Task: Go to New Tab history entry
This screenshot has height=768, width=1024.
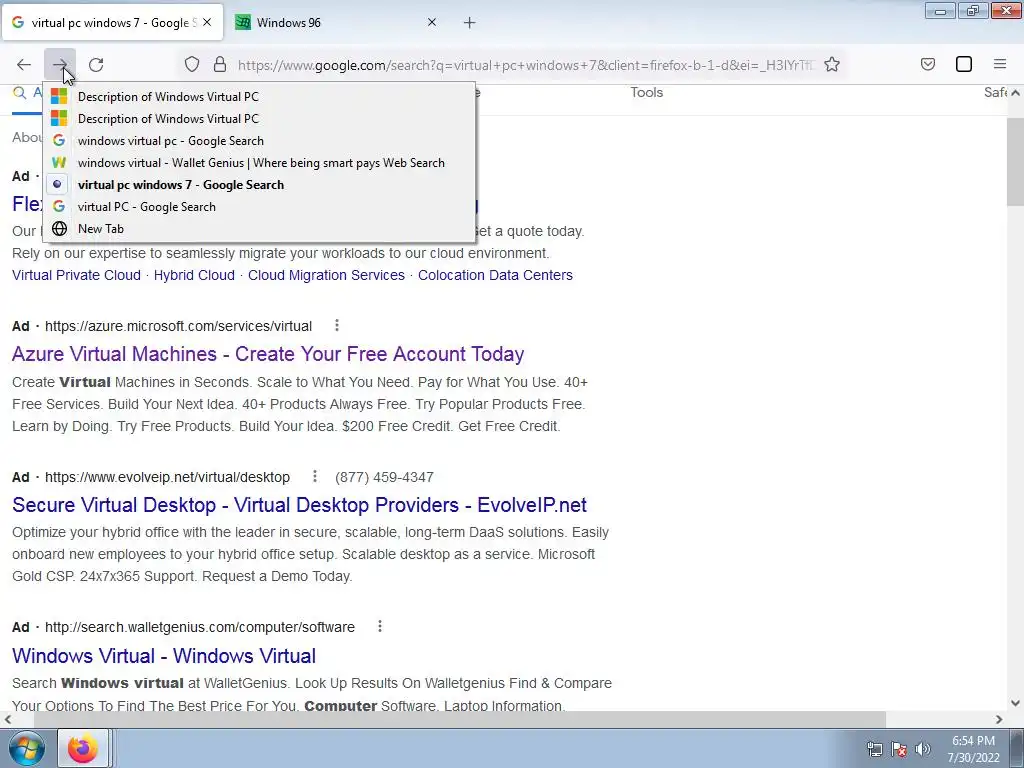Action: coord(259,229)
